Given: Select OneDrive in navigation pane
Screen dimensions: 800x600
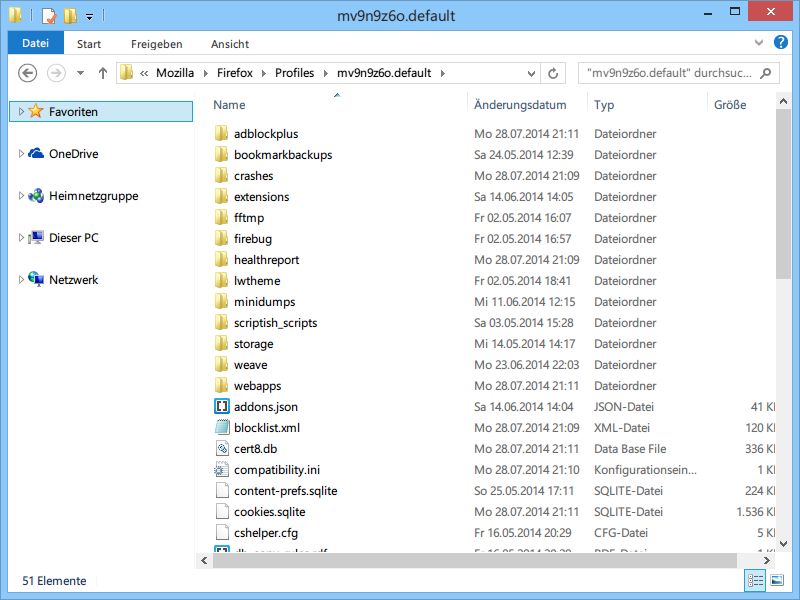Looking at the screenshot, I should [x=73, y=154].
